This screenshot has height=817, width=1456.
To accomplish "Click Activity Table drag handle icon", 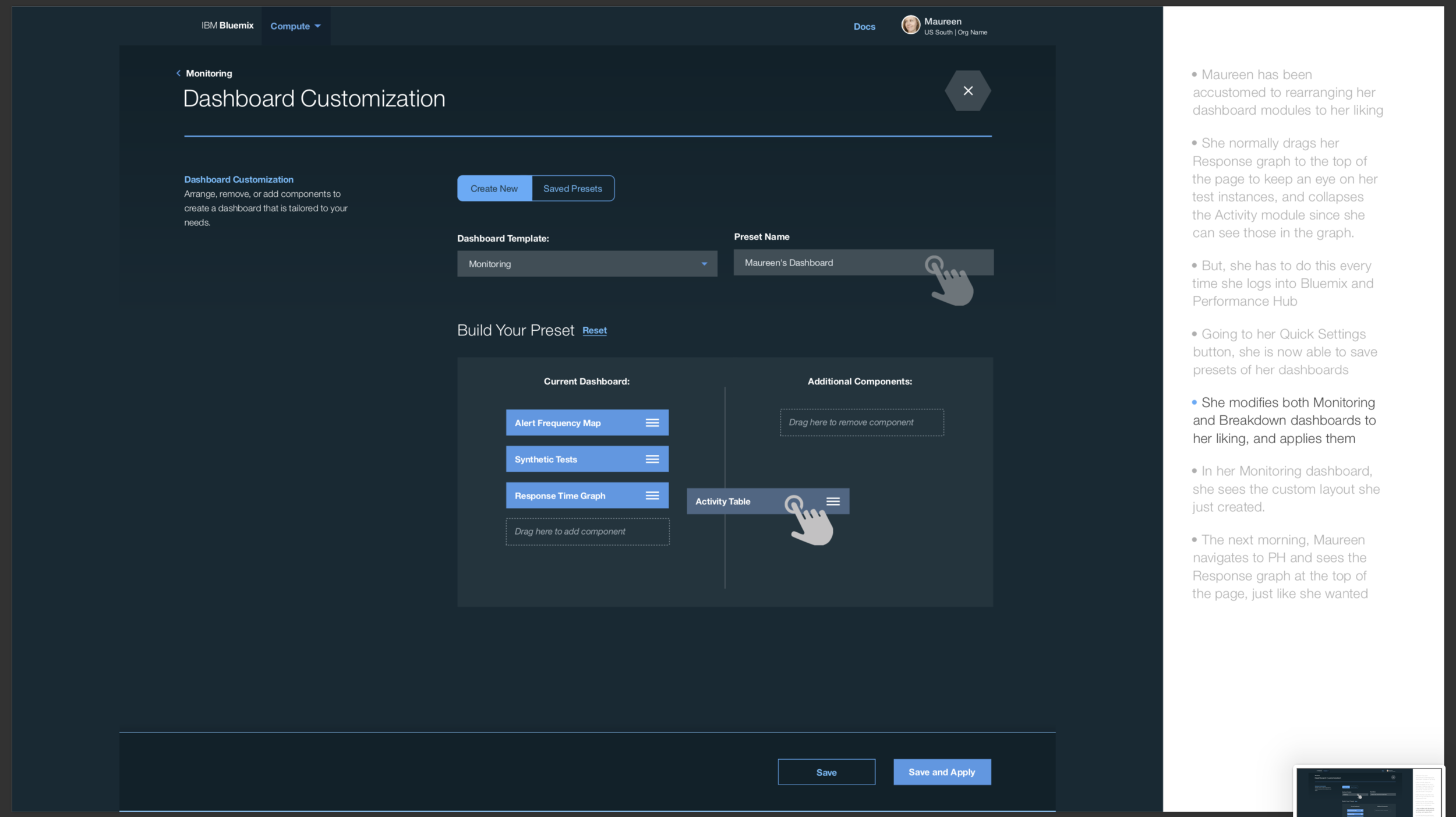I will [833, 501].
